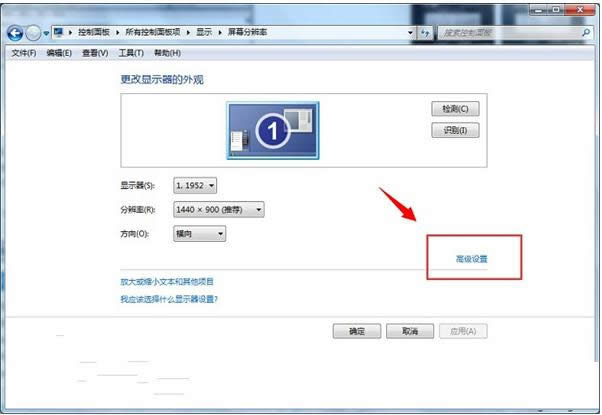Click the magnifier search icon
Viewport: 602px width, 415px height.
point(586,33)
